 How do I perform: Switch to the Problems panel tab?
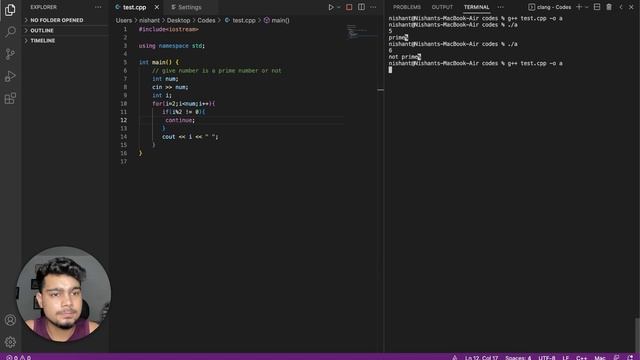tap(407, 7)
